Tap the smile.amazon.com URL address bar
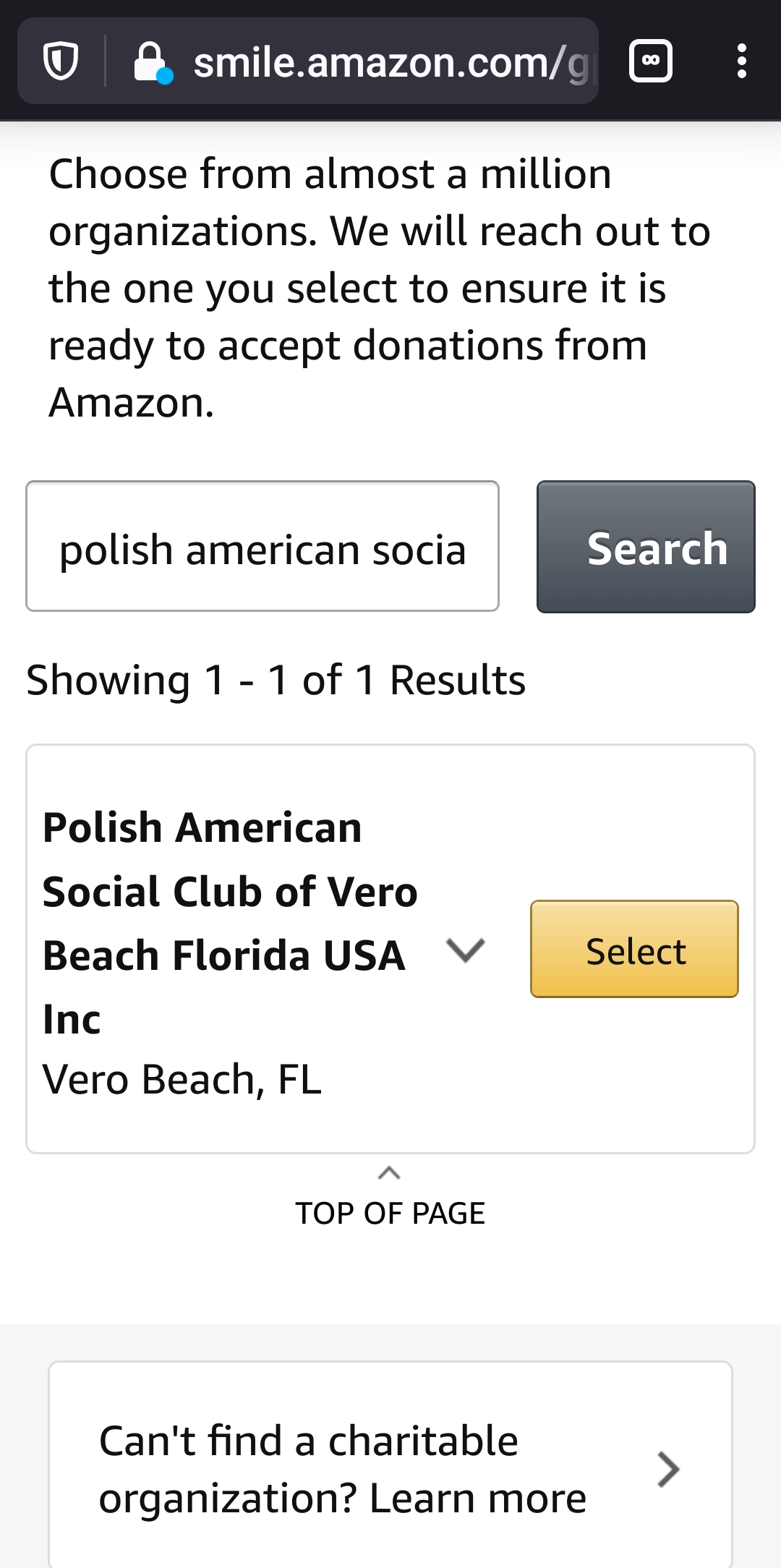Image resolution: width=781 pixels, height=1568 pixels. (390, 62)
